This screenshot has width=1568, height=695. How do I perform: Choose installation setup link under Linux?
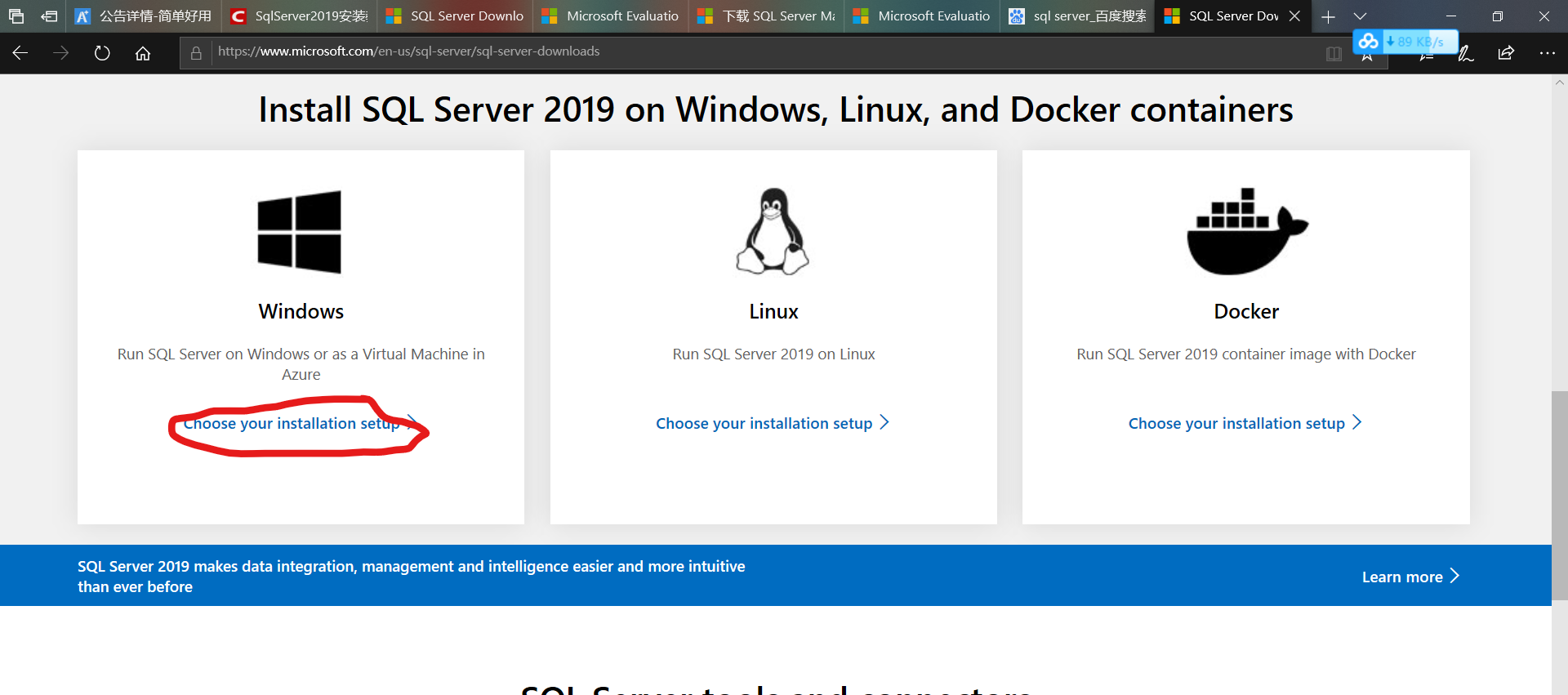[773, 423]
